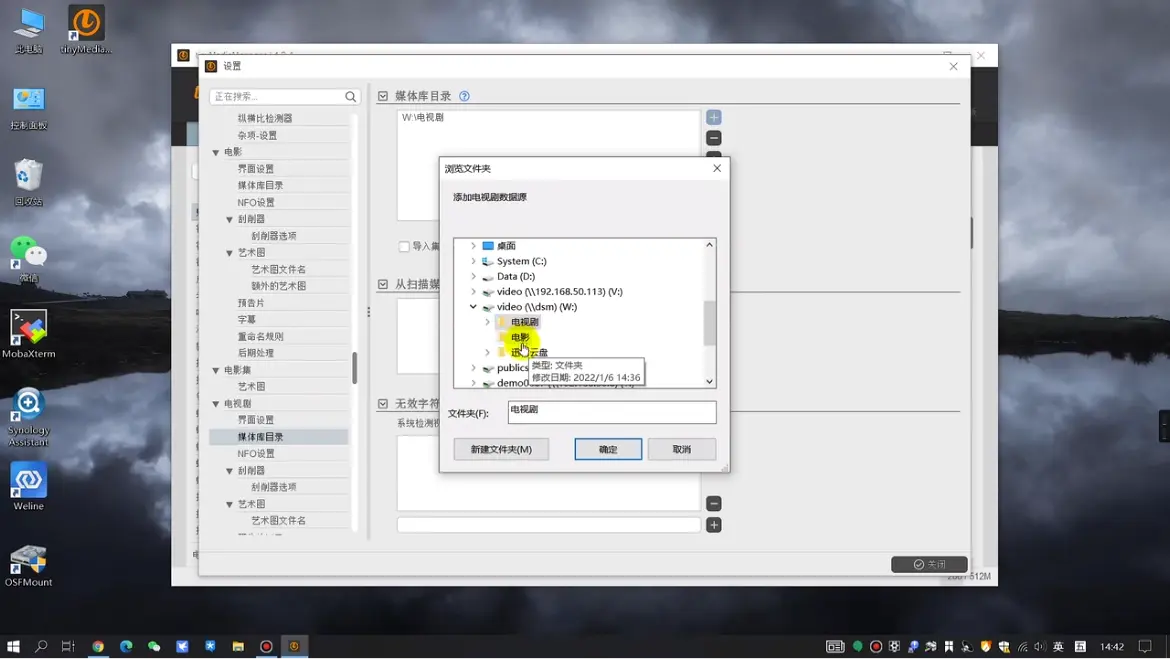Toggle the 从扫描 section collapse box
The height and width of the screenshot is (659, 1170).
click(383, 285)
